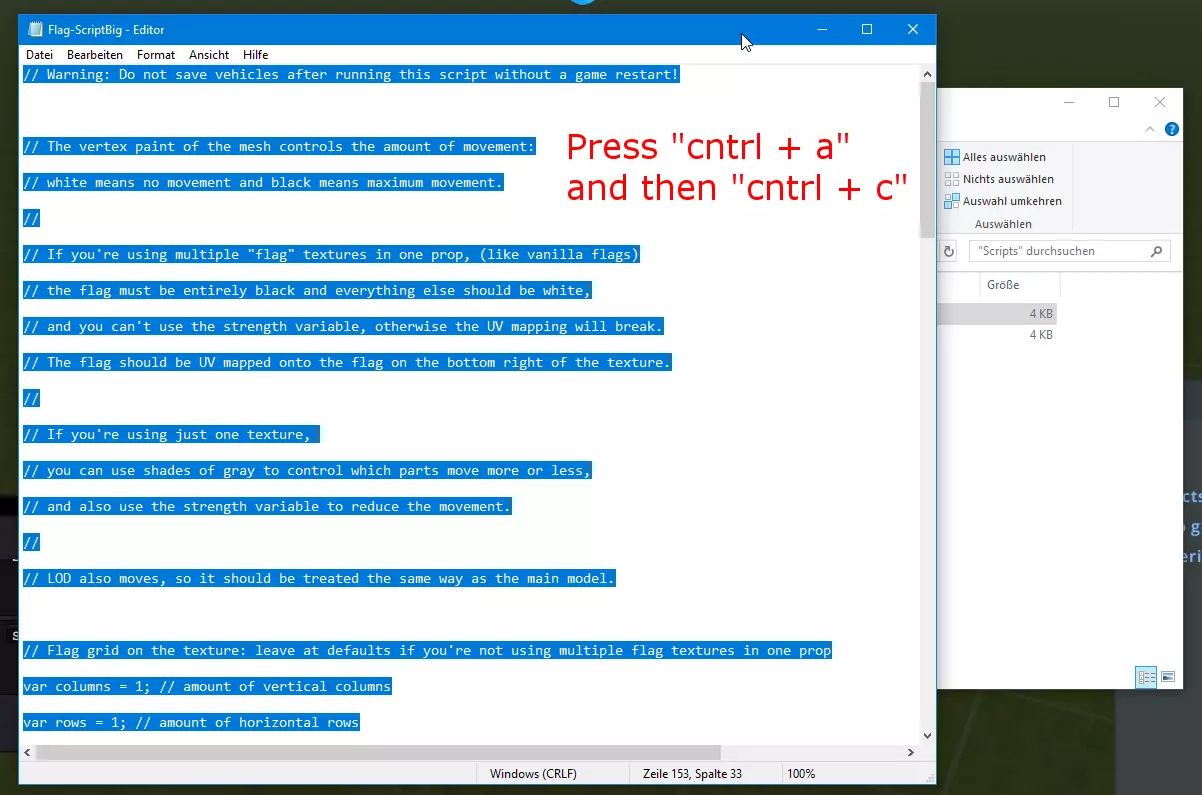Click the highlighted 4 KB file row
The height and width of the screenshot is (795, 1202).
tap(997, 313)
